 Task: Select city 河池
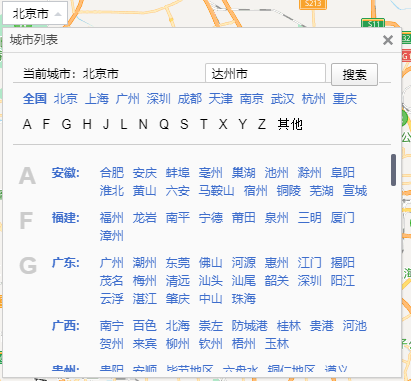[x=355, y=326]
